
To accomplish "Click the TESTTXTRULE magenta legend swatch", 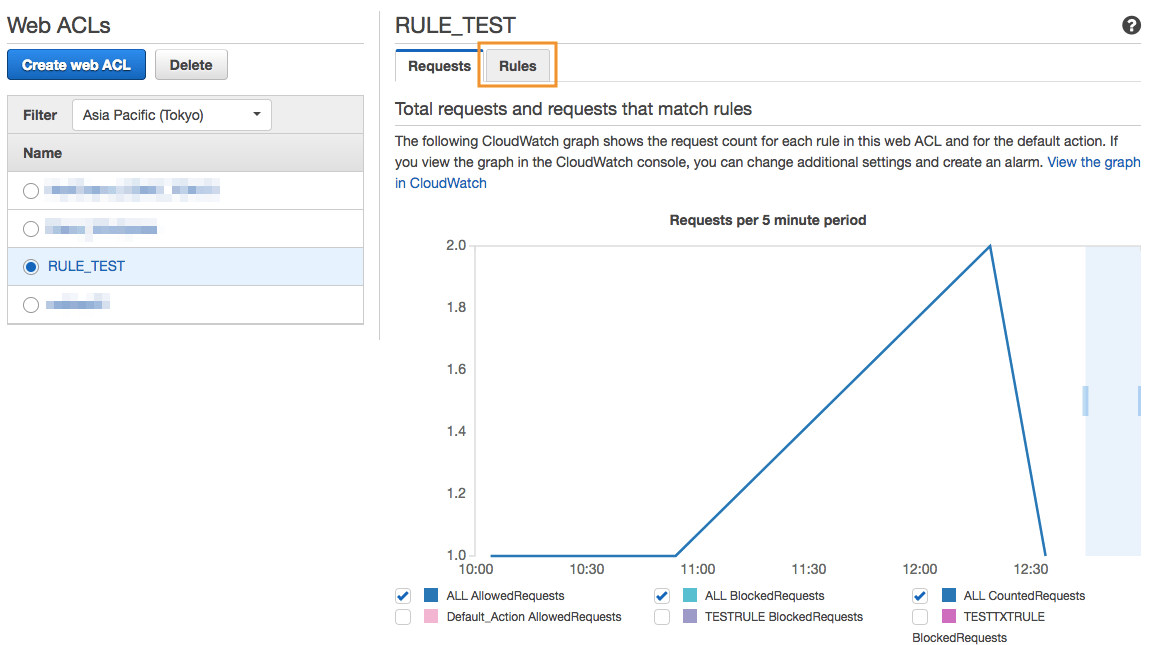I will [x=949, y=617].
